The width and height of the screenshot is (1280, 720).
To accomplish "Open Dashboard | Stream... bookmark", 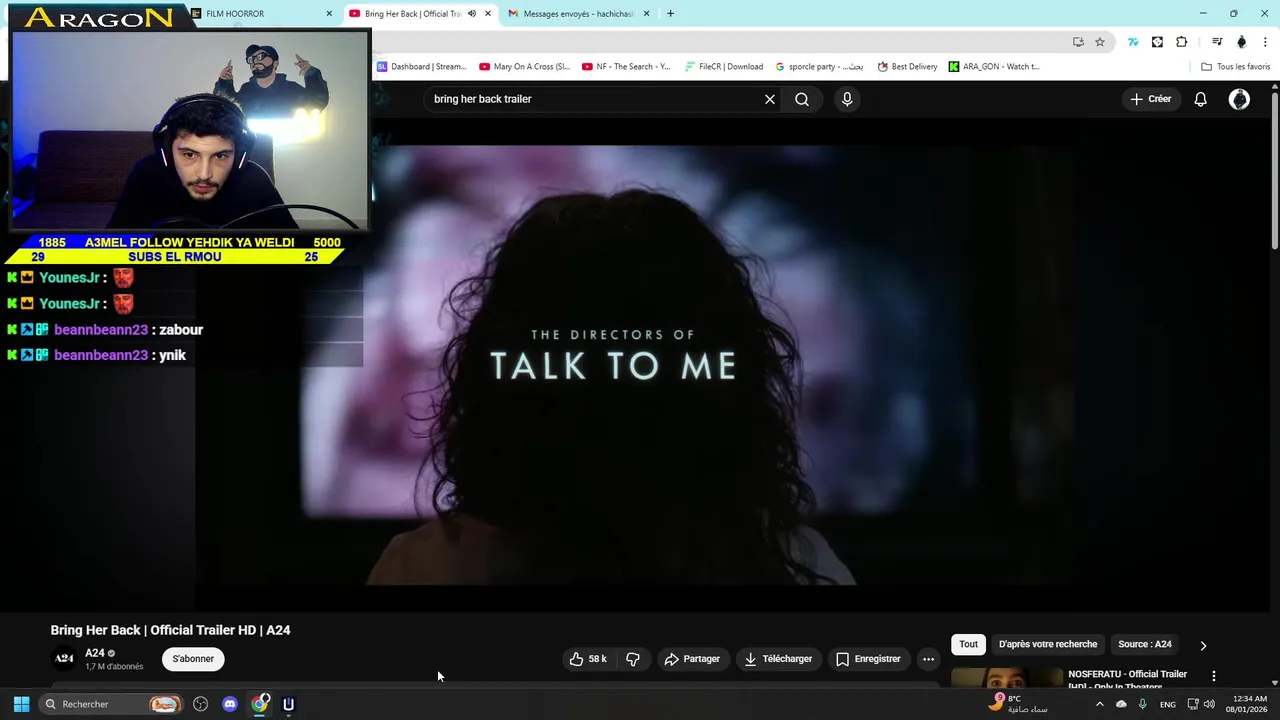I will 421,67.
